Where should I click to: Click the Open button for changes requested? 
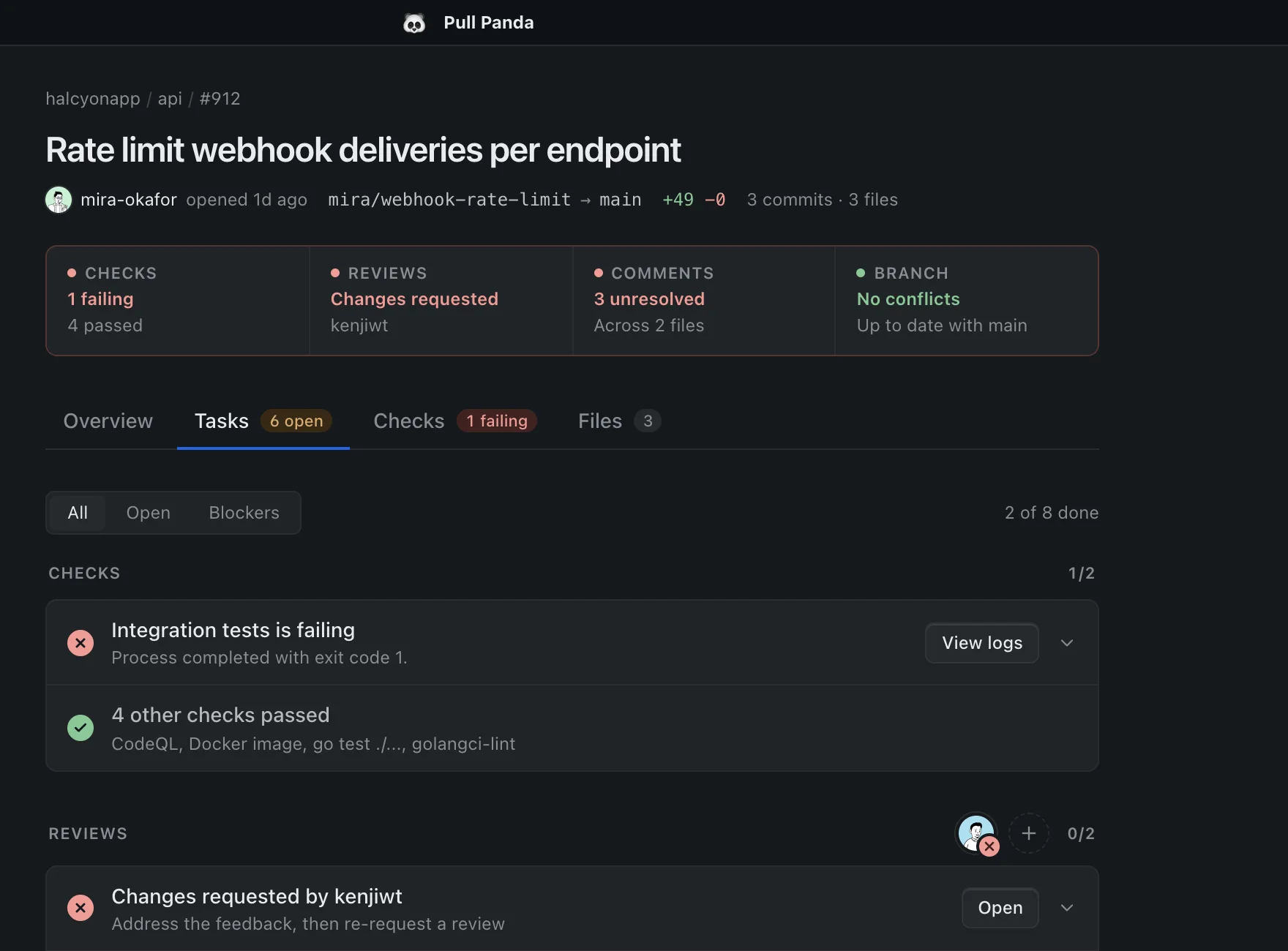click(1000, 908)
